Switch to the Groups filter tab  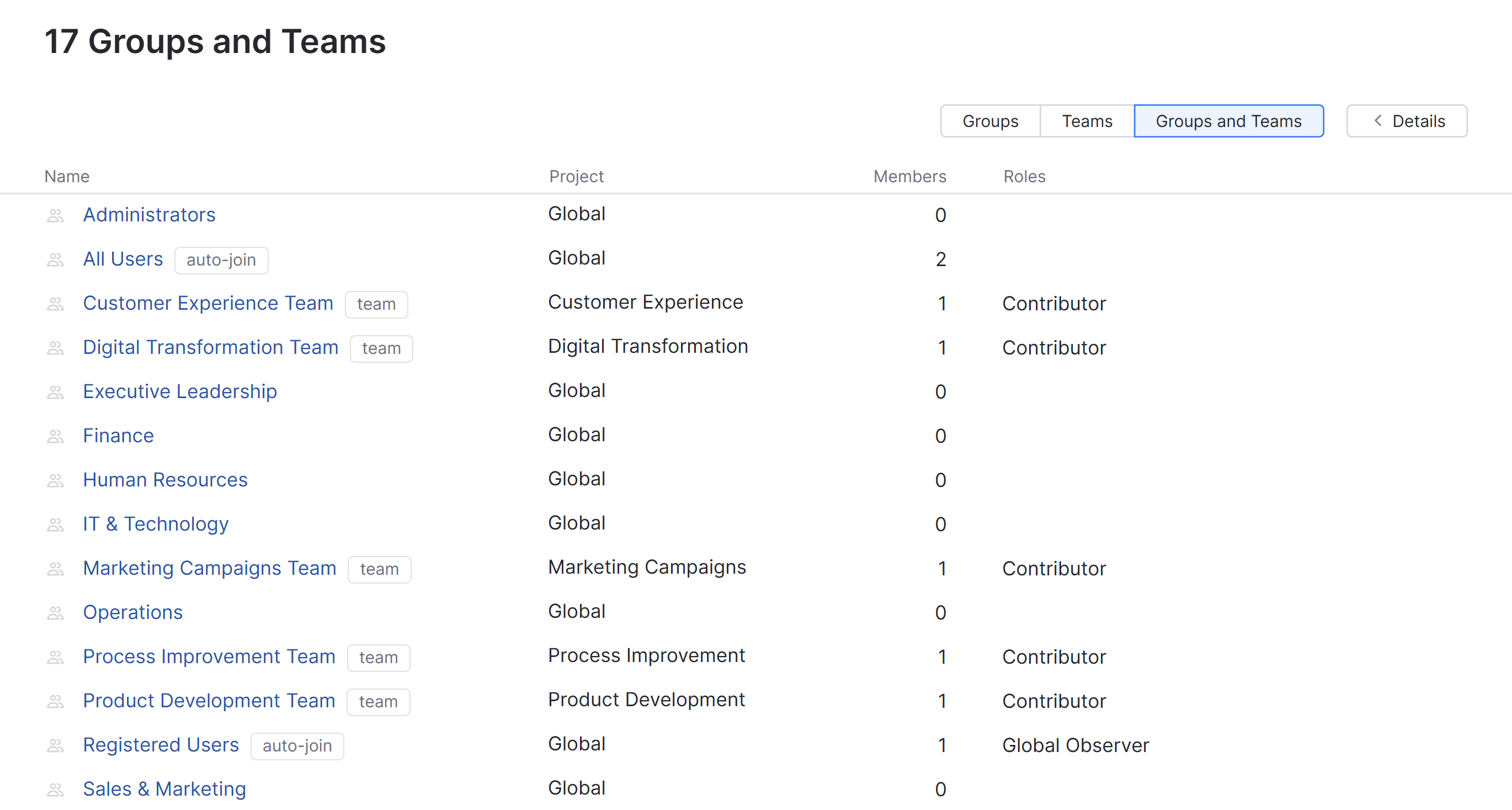click(x=989, y=121)
